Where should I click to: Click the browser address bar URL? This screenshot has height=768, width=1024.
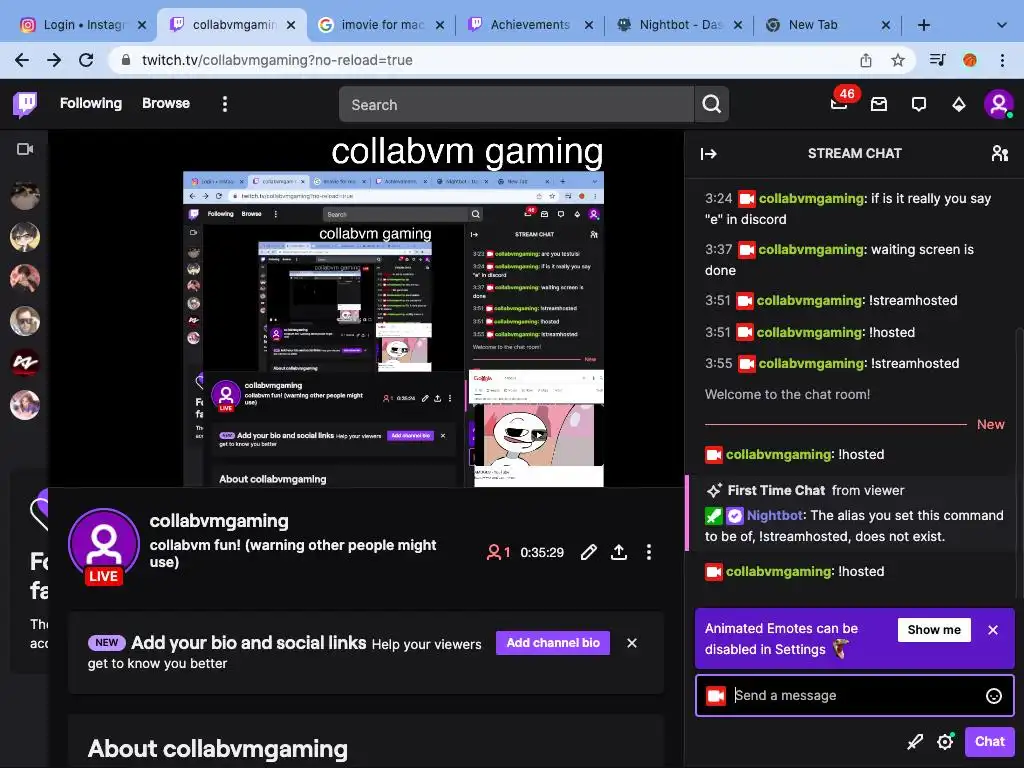[x=277, y=60]
